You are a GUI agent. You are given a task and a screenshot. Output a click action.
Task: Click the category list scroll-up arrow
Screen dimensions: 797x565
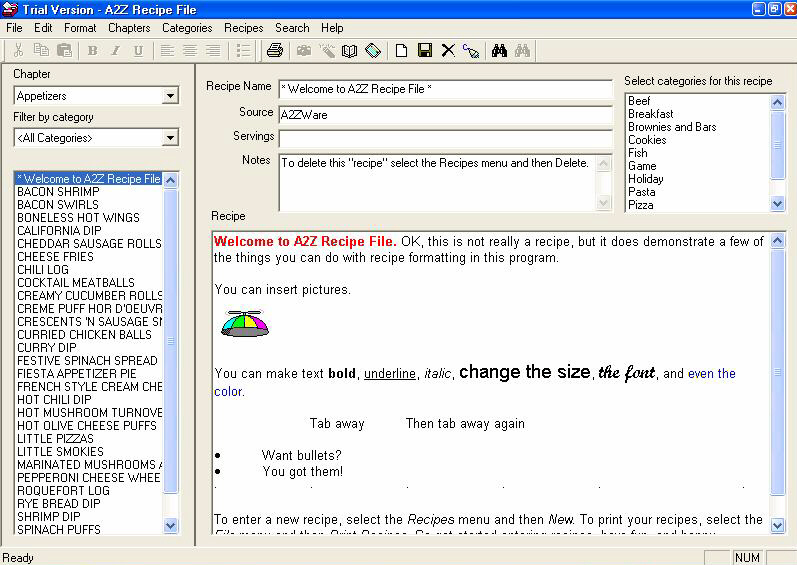pos(777,103)
